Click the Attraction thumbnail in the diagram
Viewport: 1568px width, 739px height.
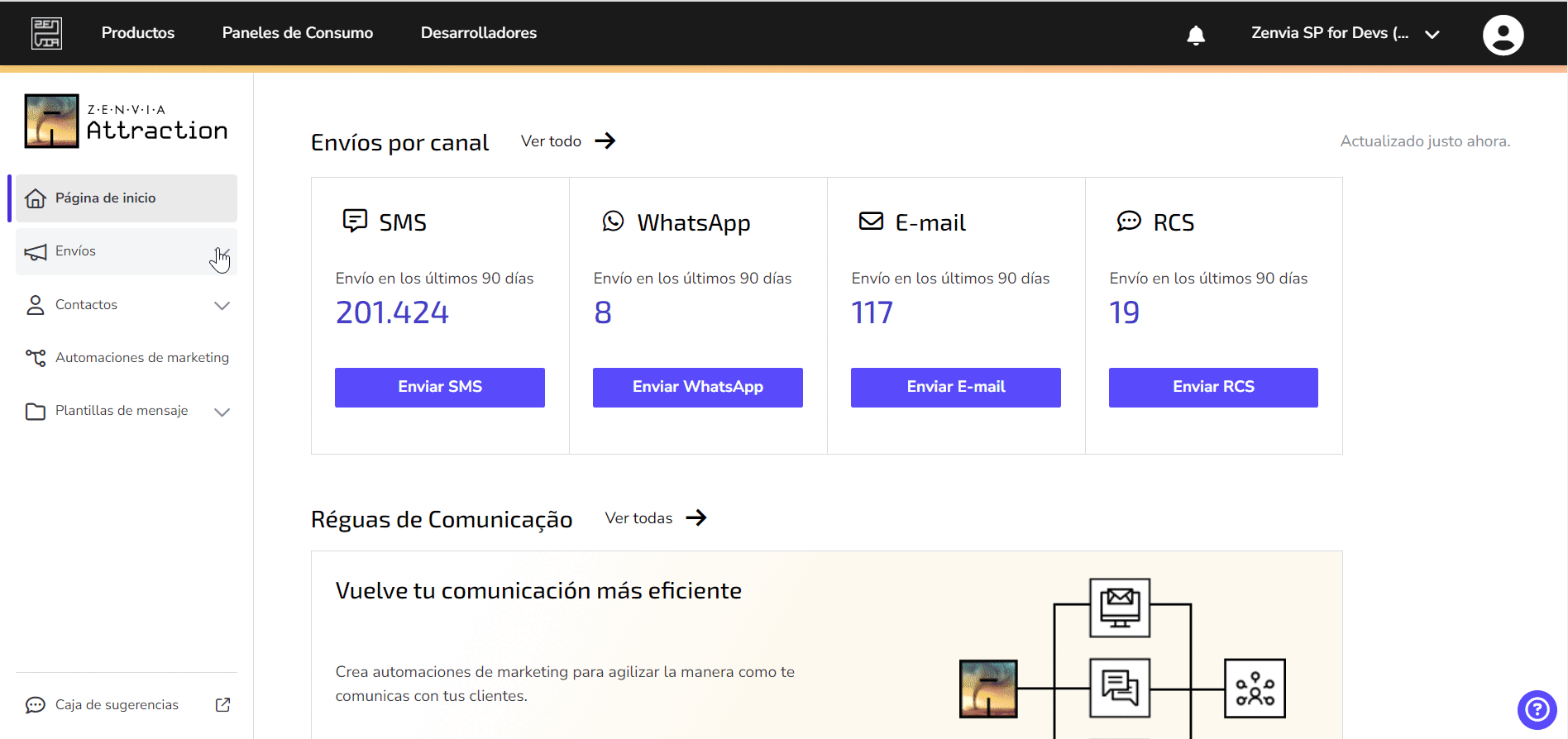[x=988, y=688]
